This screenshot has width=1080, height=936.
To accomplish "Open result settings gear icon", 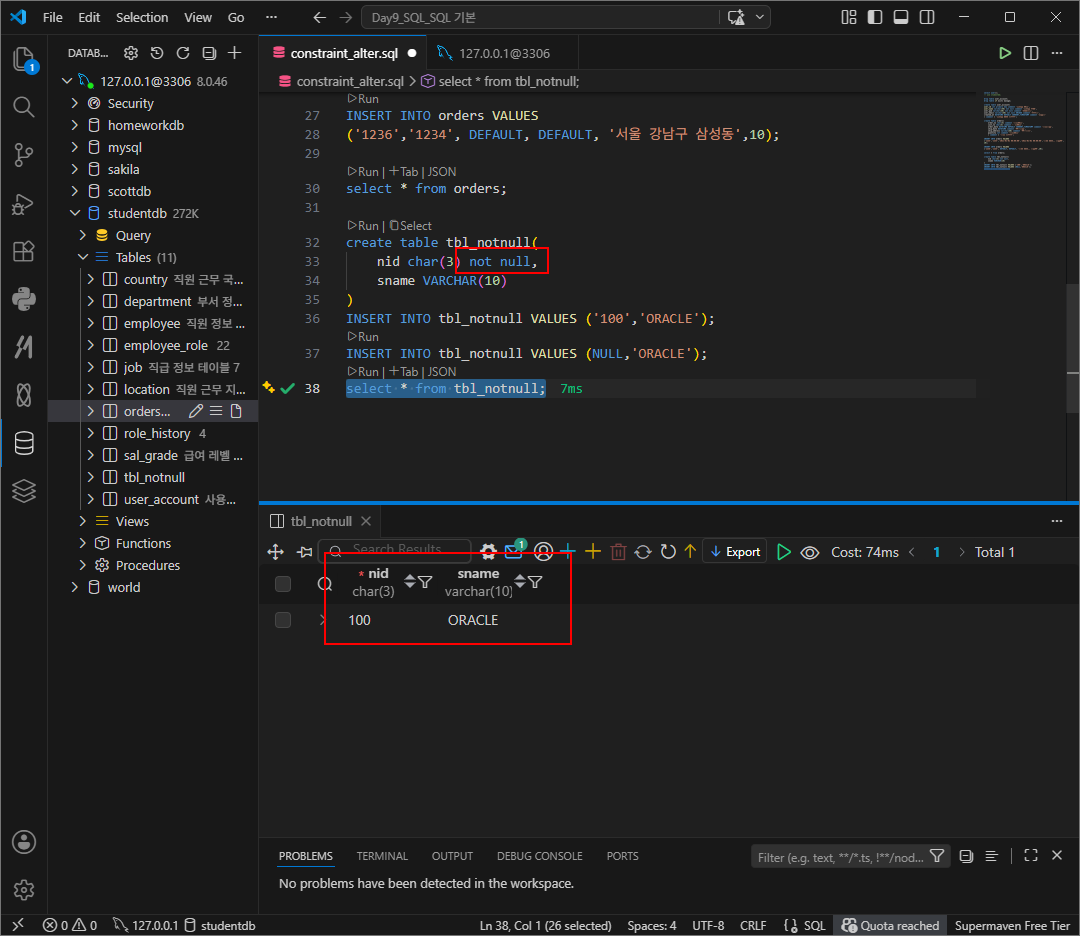I will tap(488, 552).
